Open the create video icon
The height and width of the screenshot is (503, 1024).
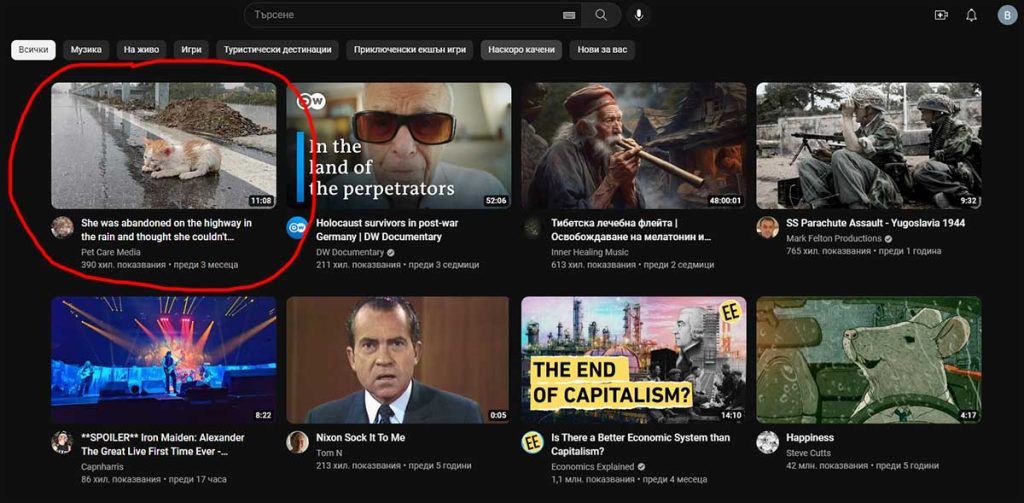click(940, 15)
